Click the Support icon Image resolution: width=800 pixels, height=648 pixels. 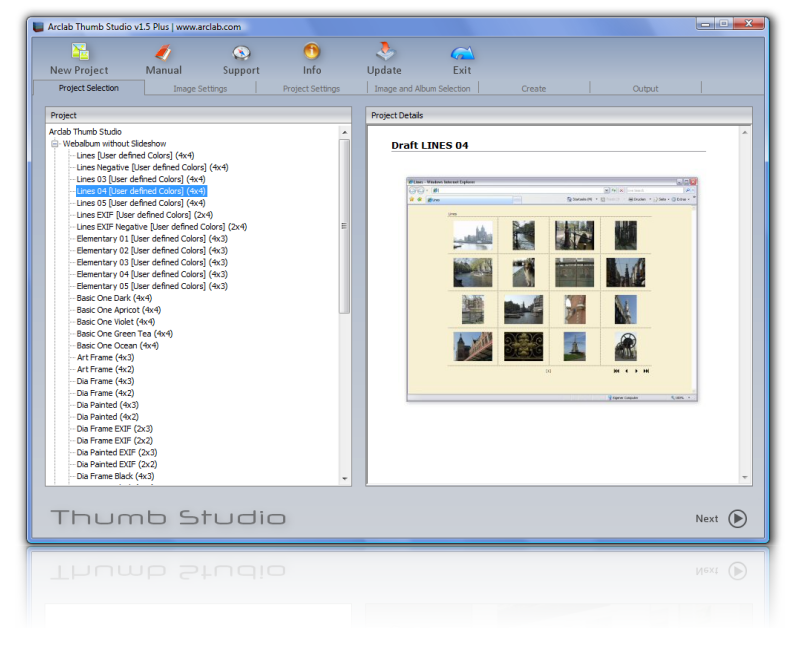pos(241,52)
